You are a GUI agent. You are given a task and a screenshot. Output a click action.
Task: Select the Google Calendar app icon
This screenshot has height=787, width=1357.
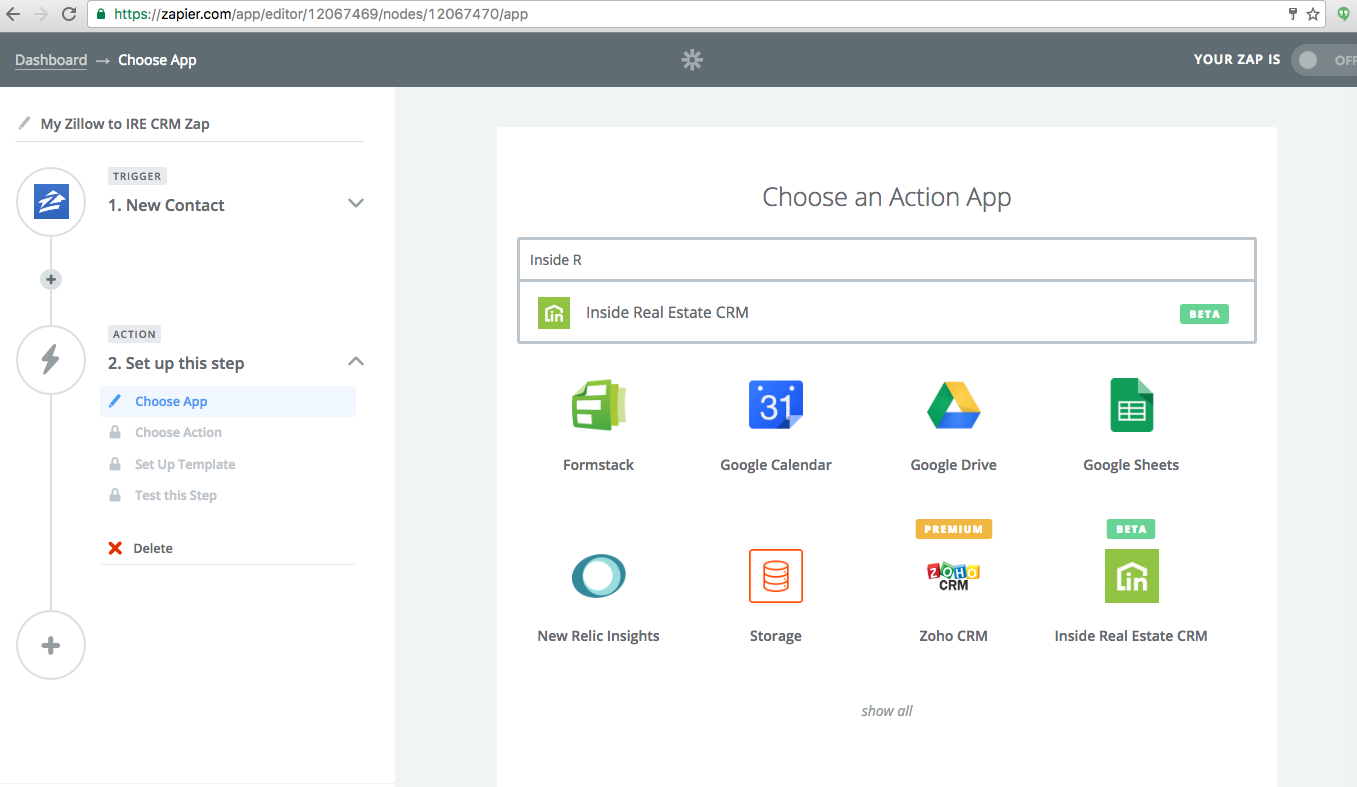point(776,405)
